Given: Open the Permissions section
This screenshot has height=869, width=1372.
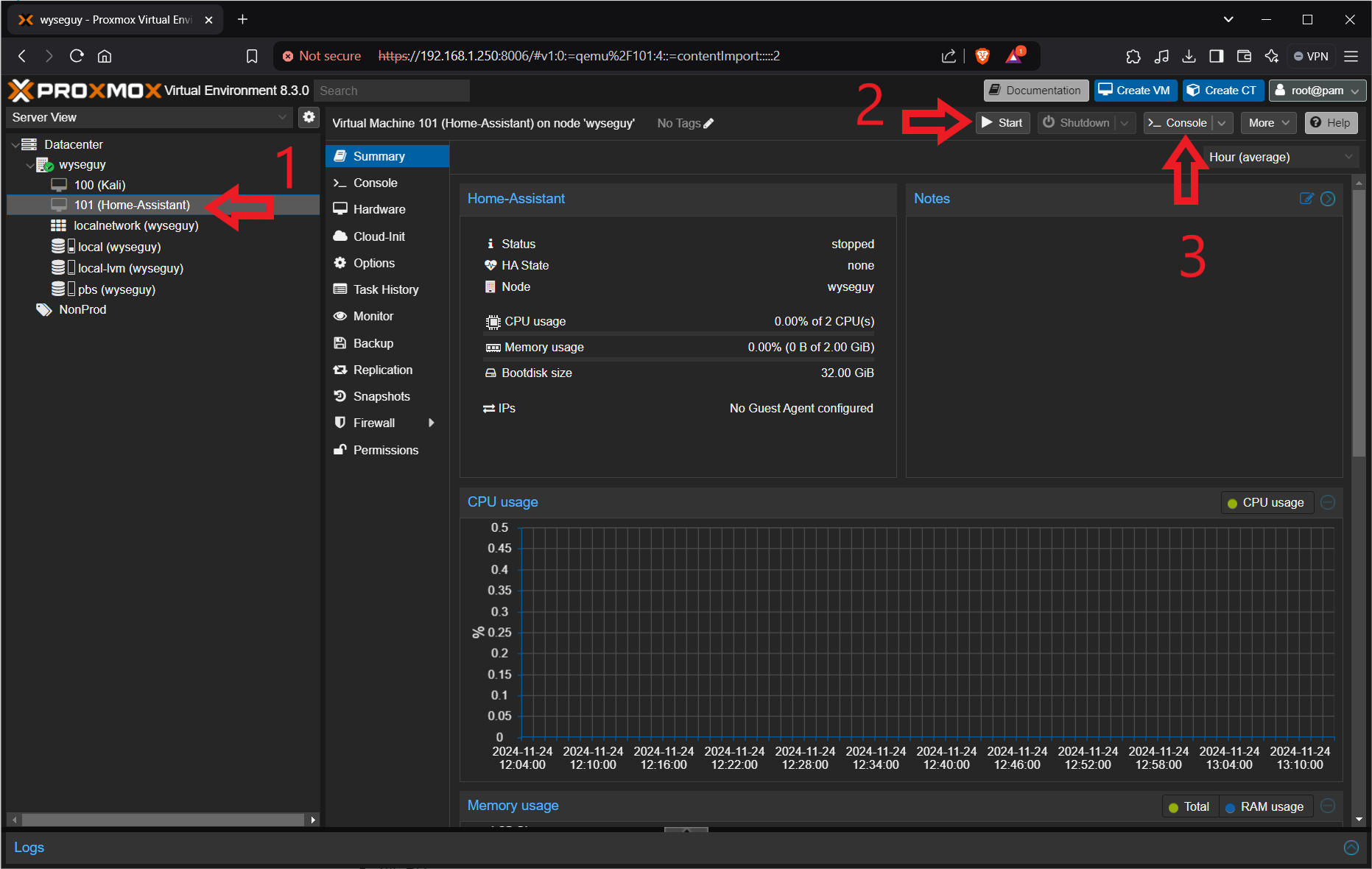Looking at the screenshot, I should [x=387, y=450].
